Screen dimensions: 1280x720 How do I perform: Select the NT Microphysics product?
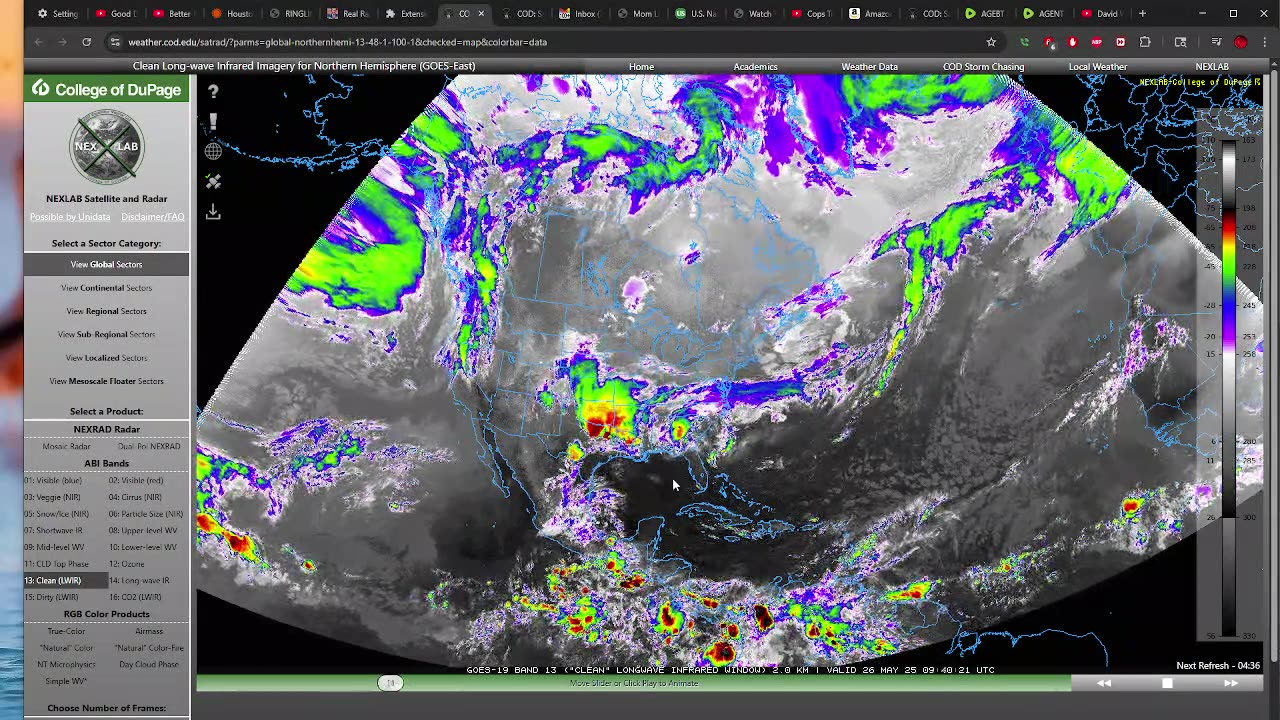tap(66, 664)
